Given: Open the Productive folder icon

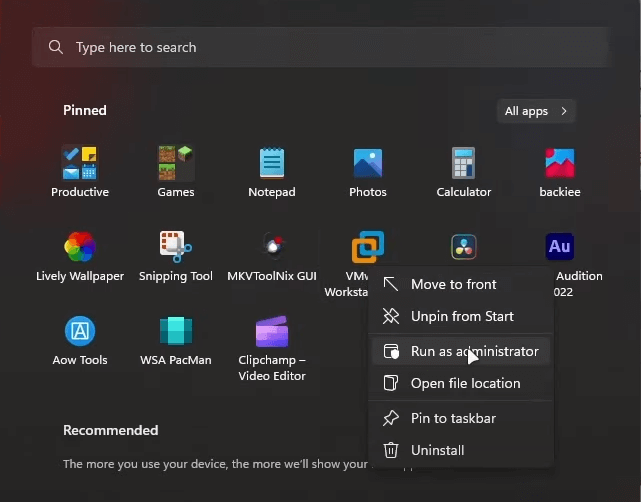Looking at the screenshot, I should pos(80,163).
